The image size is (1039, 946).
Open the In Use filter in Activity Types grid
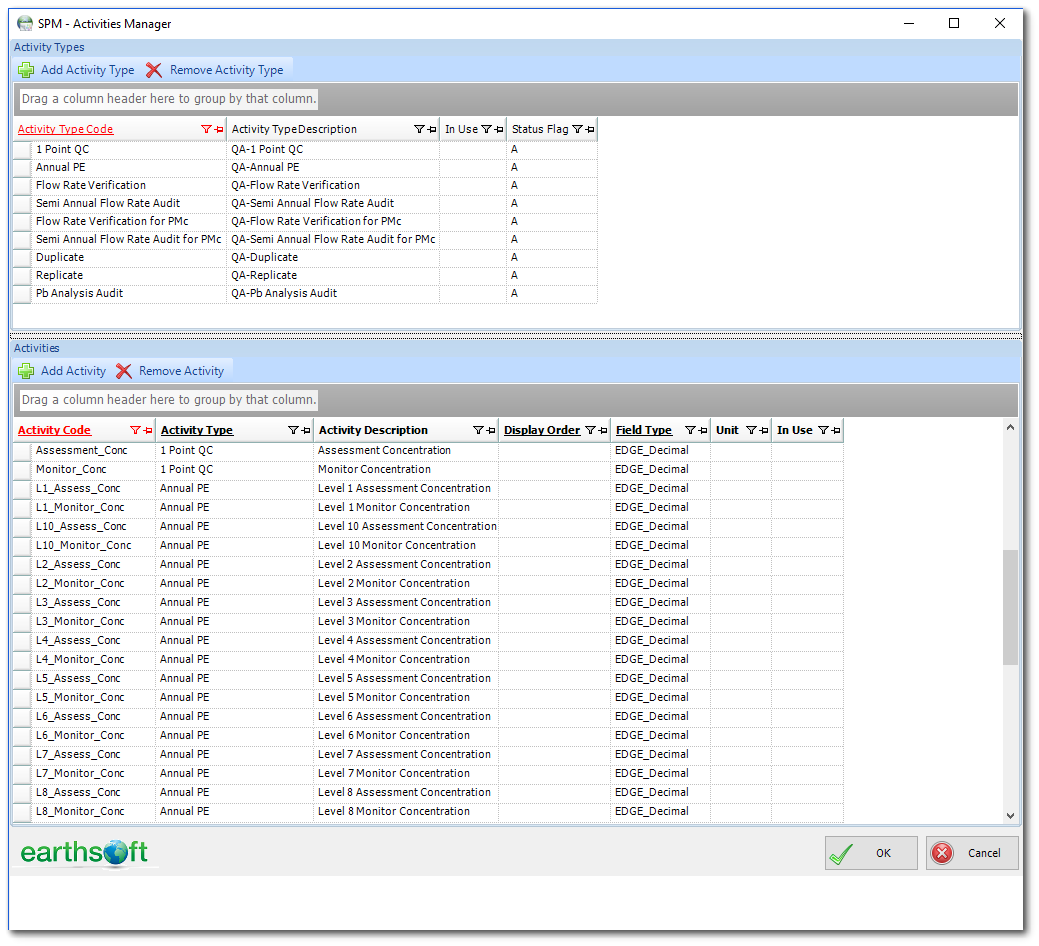click(486, 129)
